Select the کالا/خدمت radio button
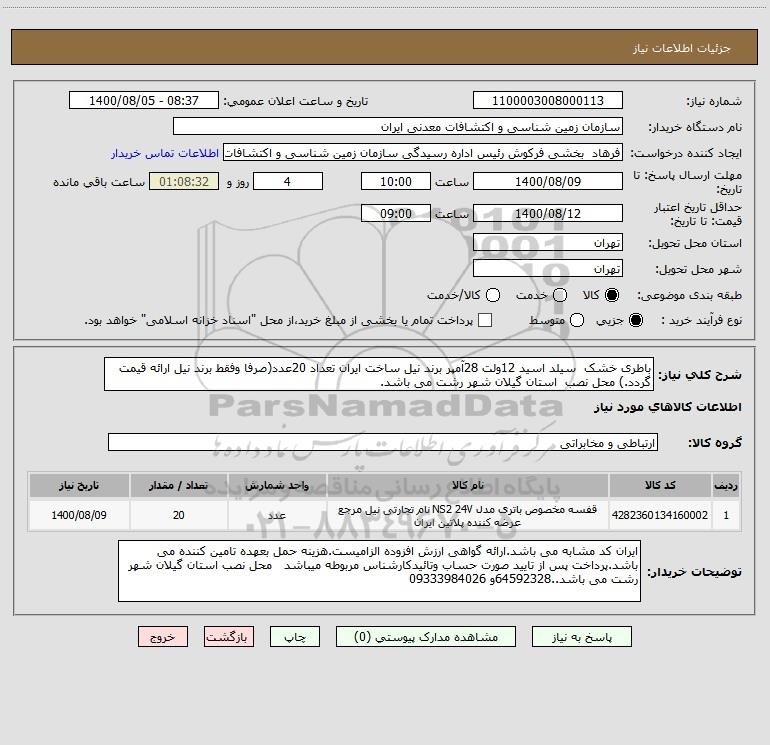The width and height of the screenshot is (770, 745). tap(493, 295)
